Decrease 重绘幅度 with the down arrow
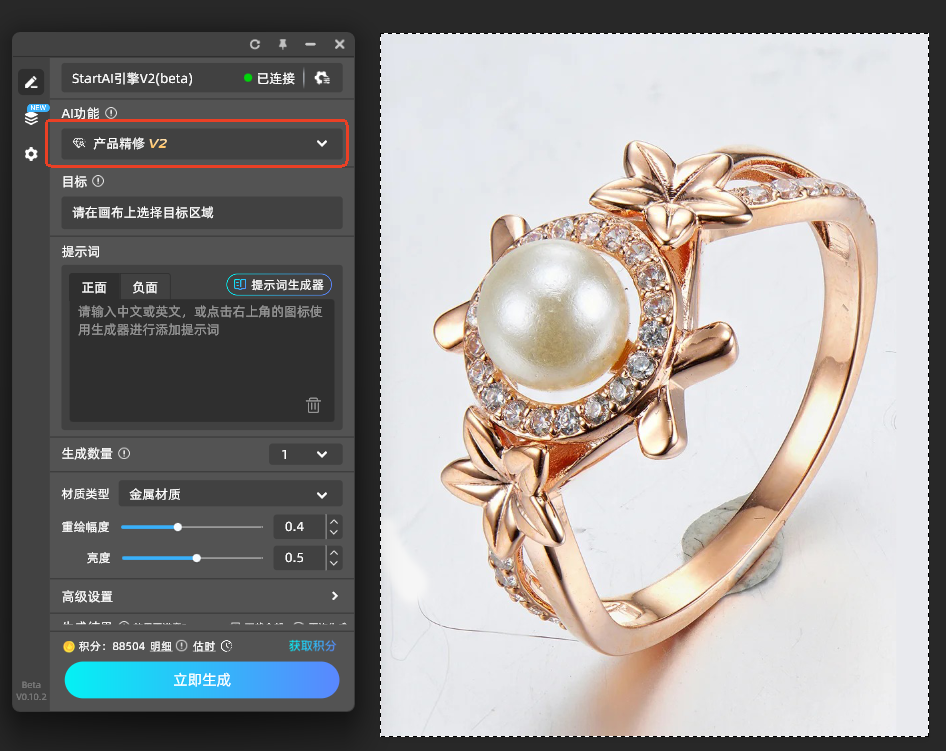 coord(334,533)
